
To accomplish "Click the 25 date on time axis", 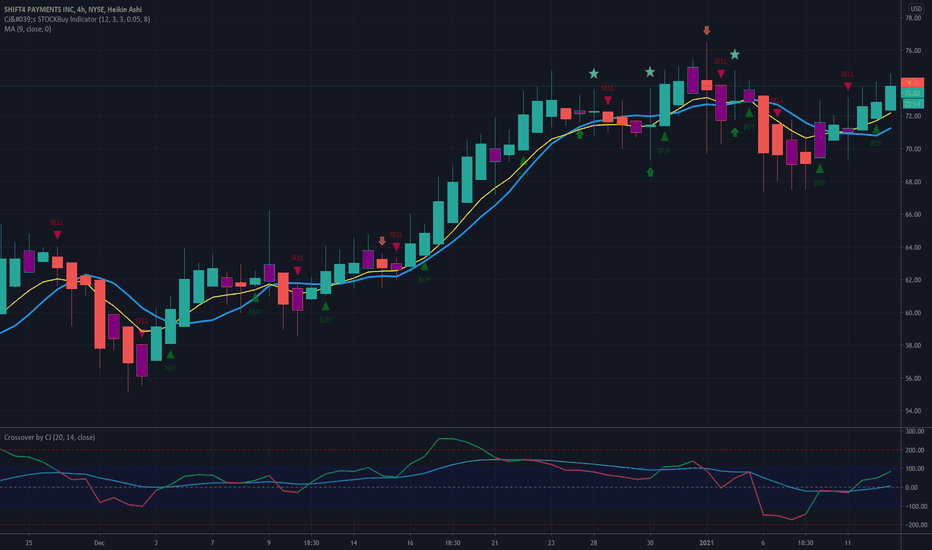I will point(29,543).
